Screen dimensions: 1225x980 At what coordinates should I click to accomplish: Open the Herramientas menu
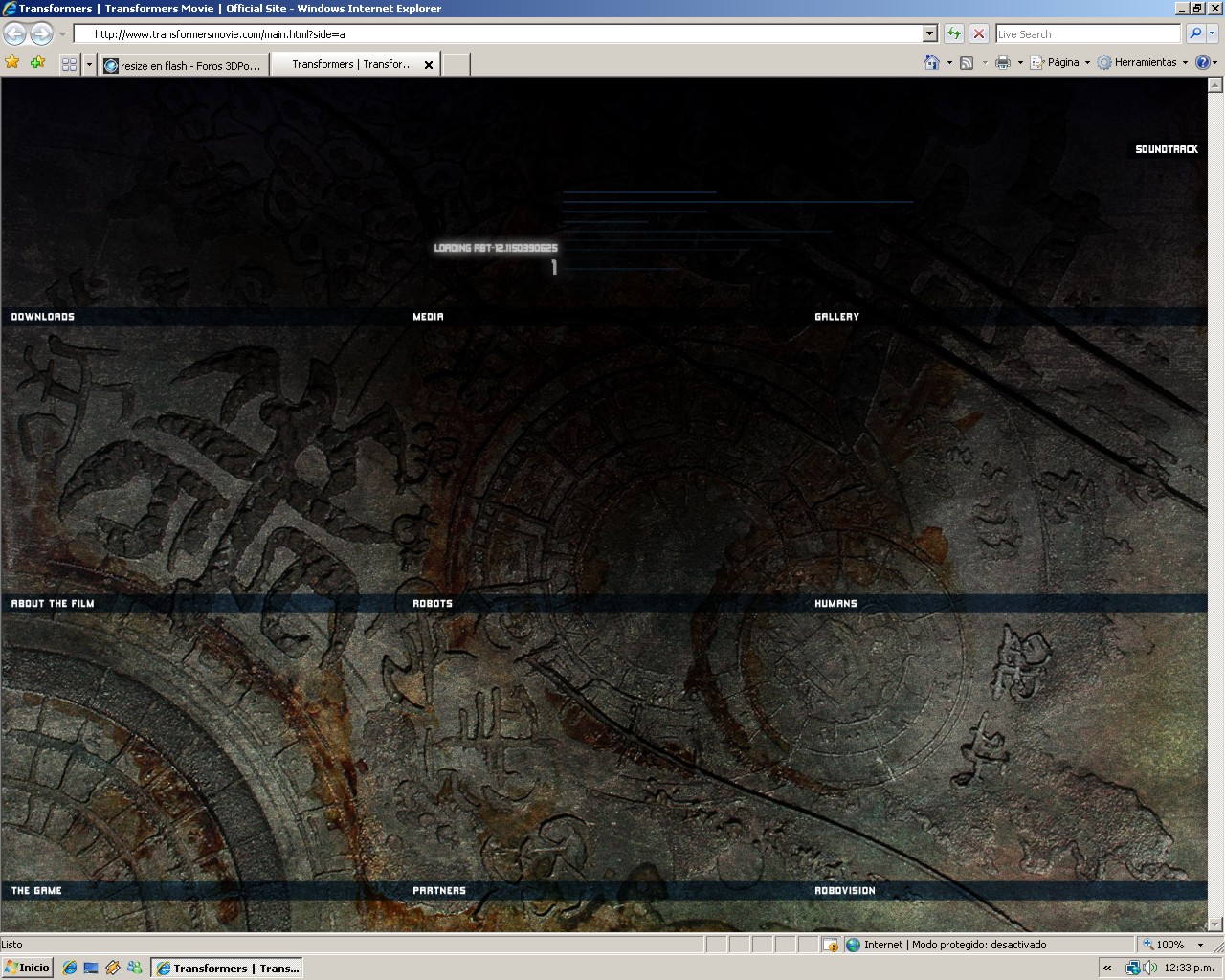pos(1143,62)
